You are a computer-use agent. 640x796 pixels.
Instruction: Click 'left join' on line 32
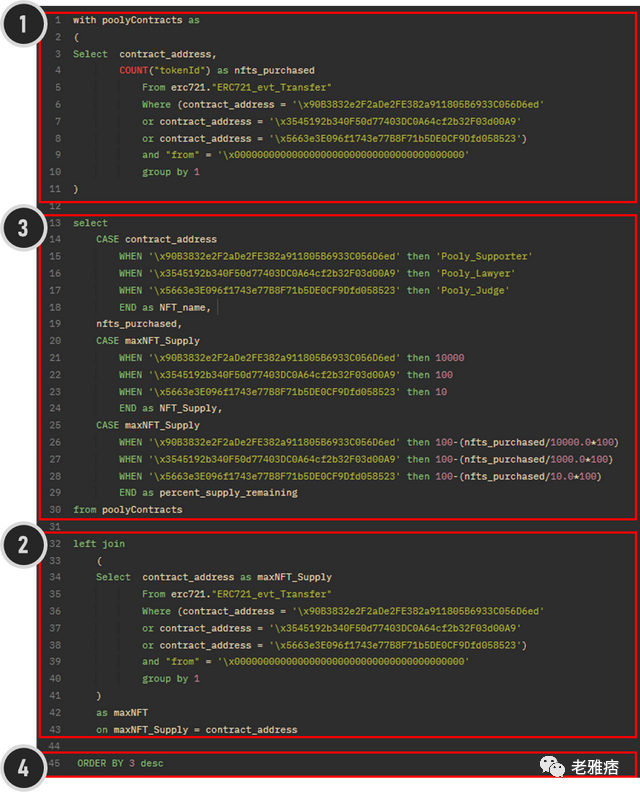click(99, 544)
